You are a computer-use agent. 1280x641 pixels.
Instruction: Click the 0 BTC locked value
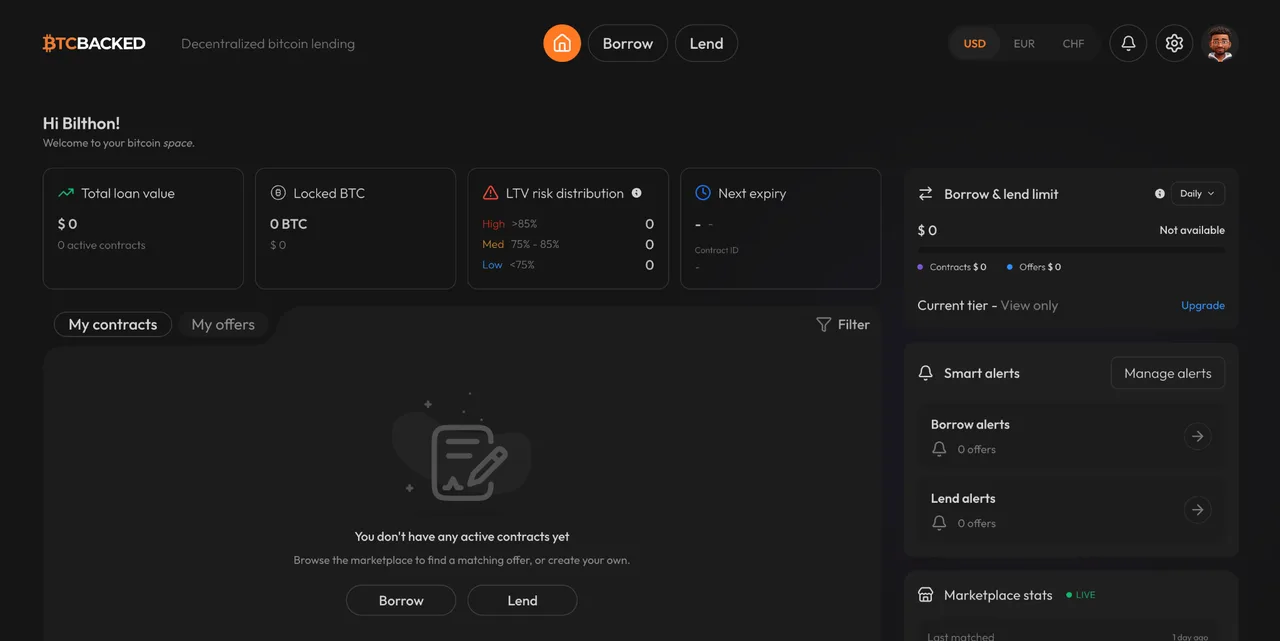coord(288,224)
